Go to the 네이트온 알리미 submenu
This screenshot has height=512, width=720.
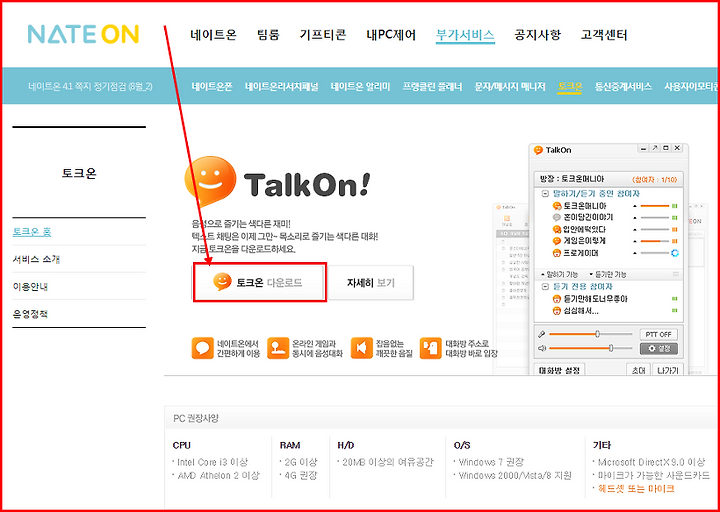pyautogui.click(x=360, y=86)
